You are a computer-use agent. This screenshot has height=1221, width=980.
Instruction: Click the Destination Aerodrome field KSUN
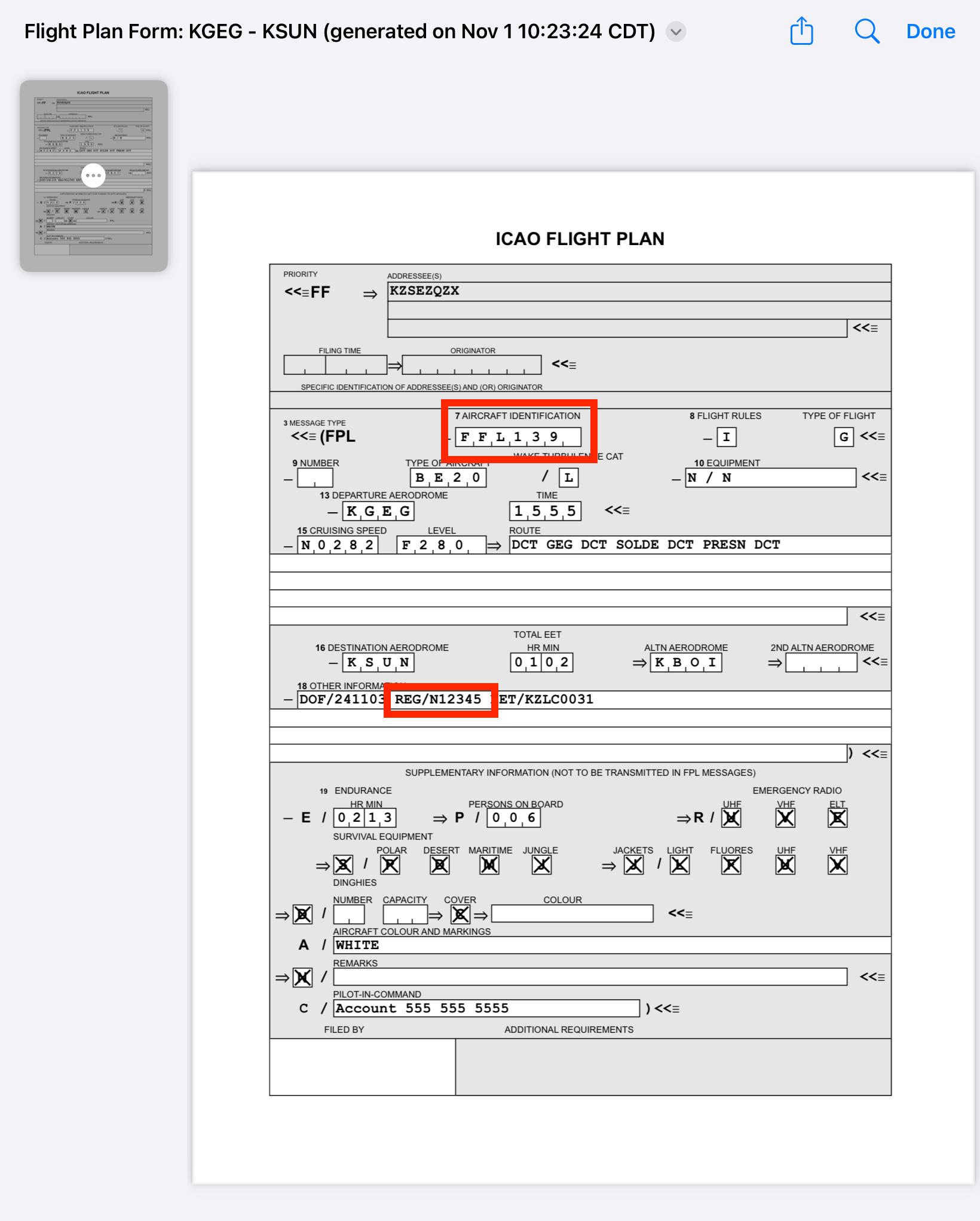point(378,662)
